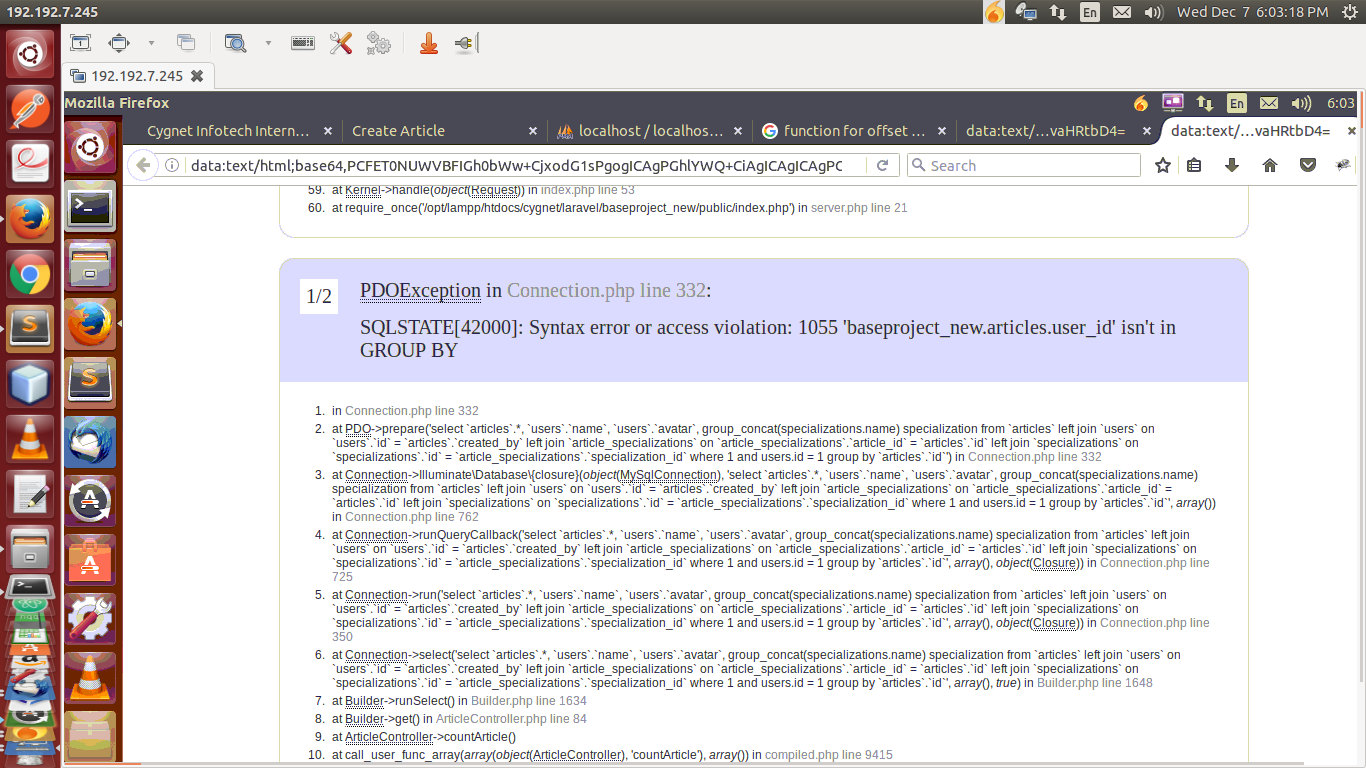Switch to localhost phpMyAdmin tab

tap(651, 131)
